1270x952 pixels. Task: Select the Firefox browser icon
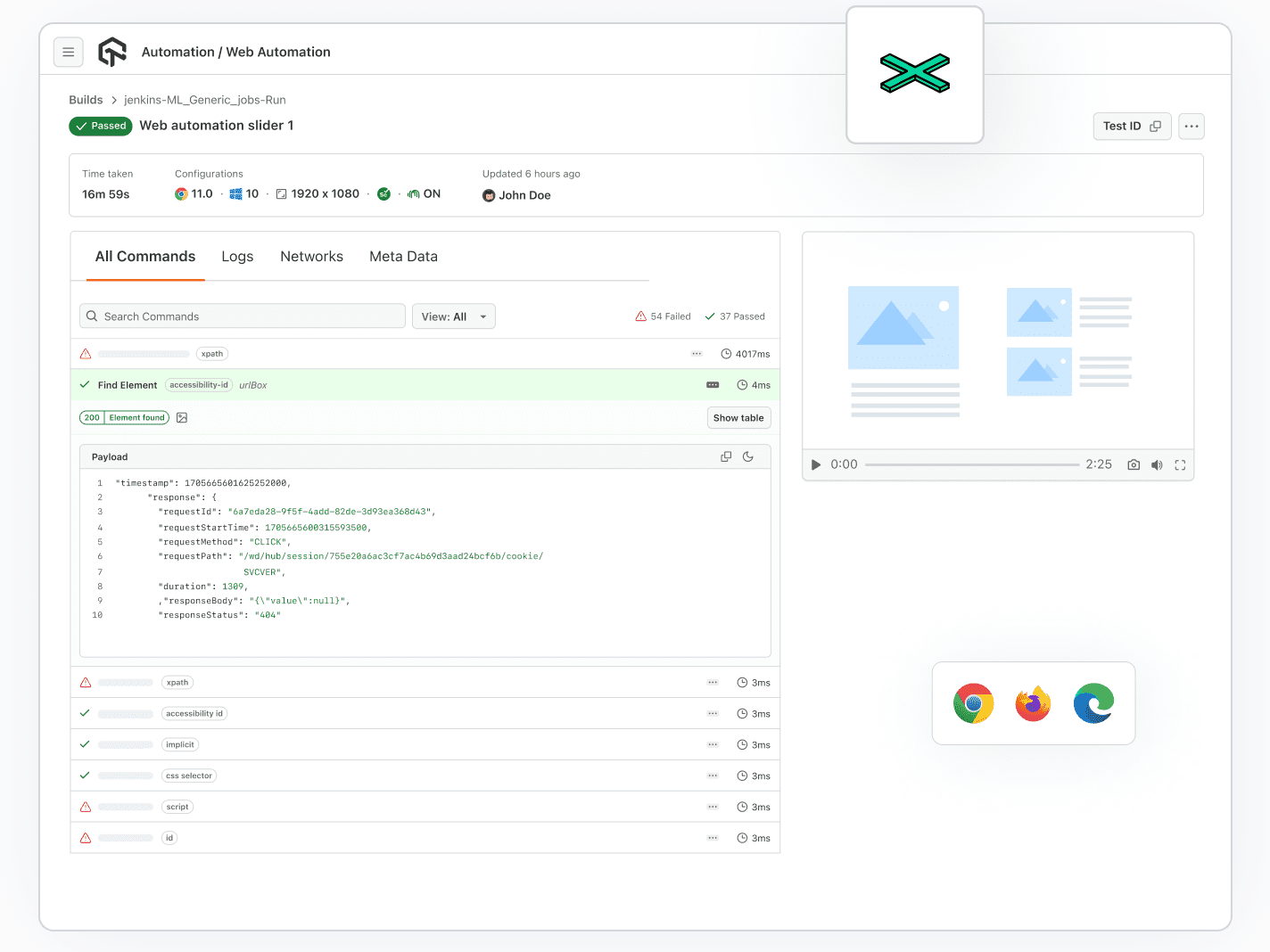1033,703
